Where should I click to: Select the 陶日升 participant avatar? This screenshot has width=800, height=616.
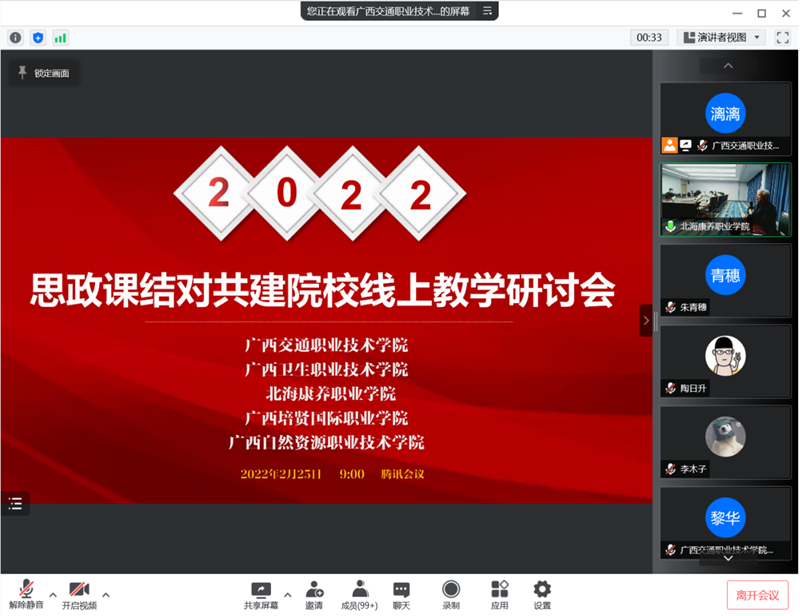726,355
